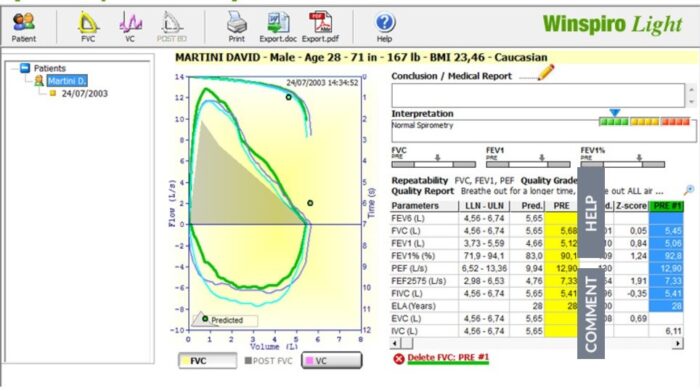700x391 pixels.
Task: Collapse the Patients tree root
Action: [x=15, y=68]
